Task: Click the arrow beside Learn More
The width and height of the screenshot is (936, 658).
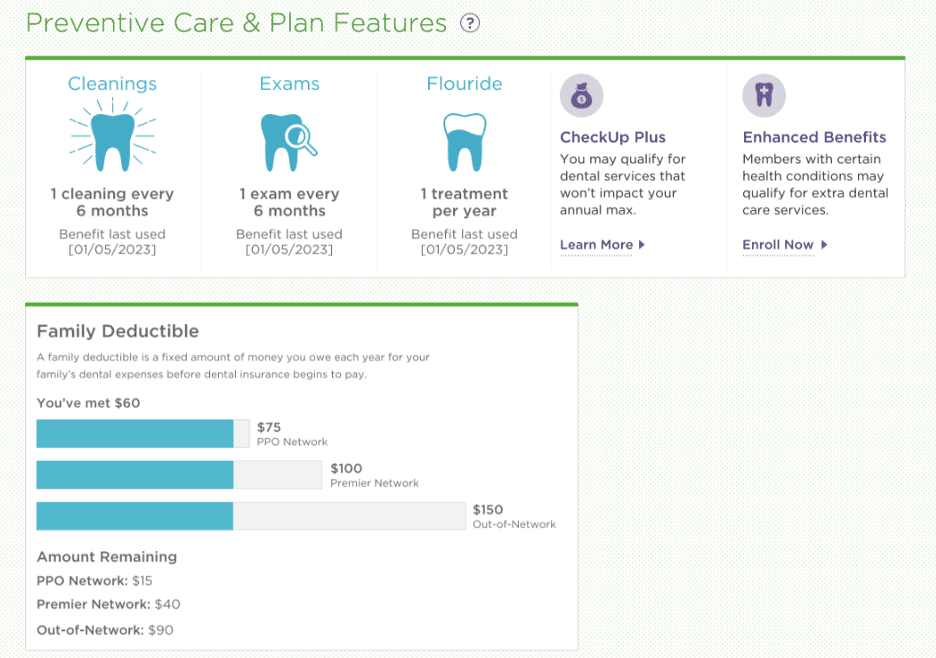Action: [x=642, y=245]
